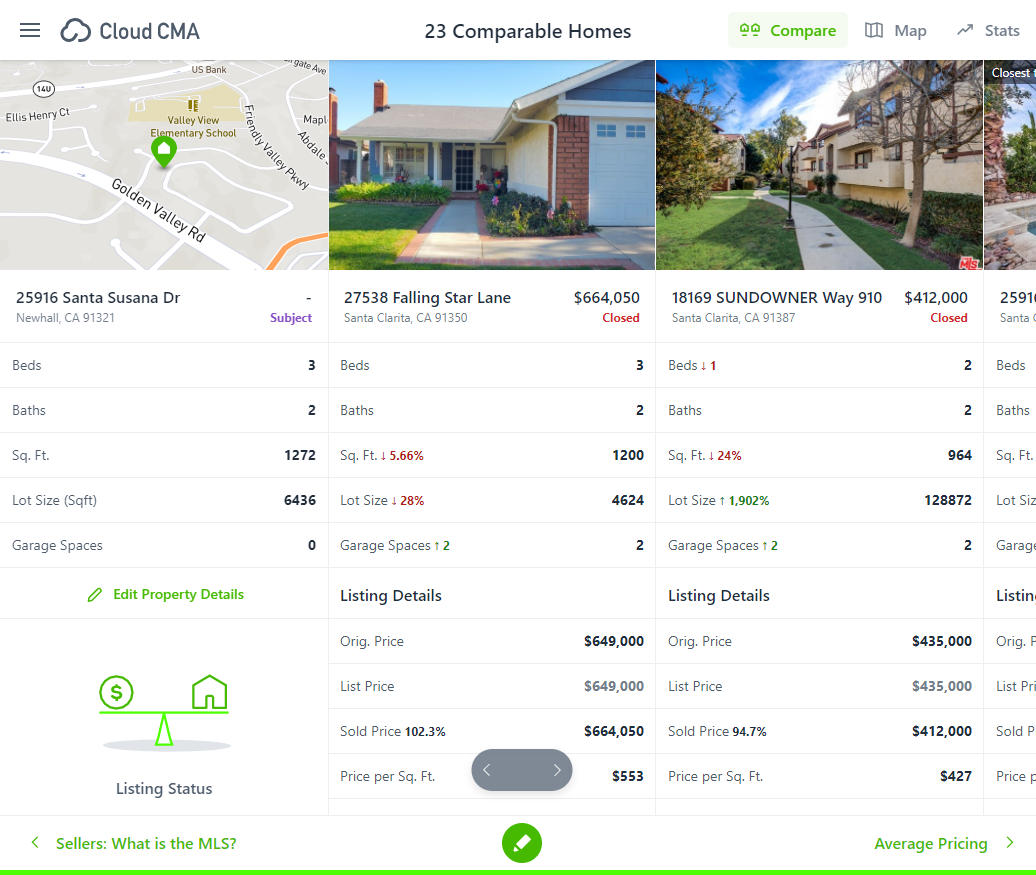Click the photo of 18169 SUNDOWNER Way
The width and height of the screenshot is (1036, 875).
[x=818, y=164]
